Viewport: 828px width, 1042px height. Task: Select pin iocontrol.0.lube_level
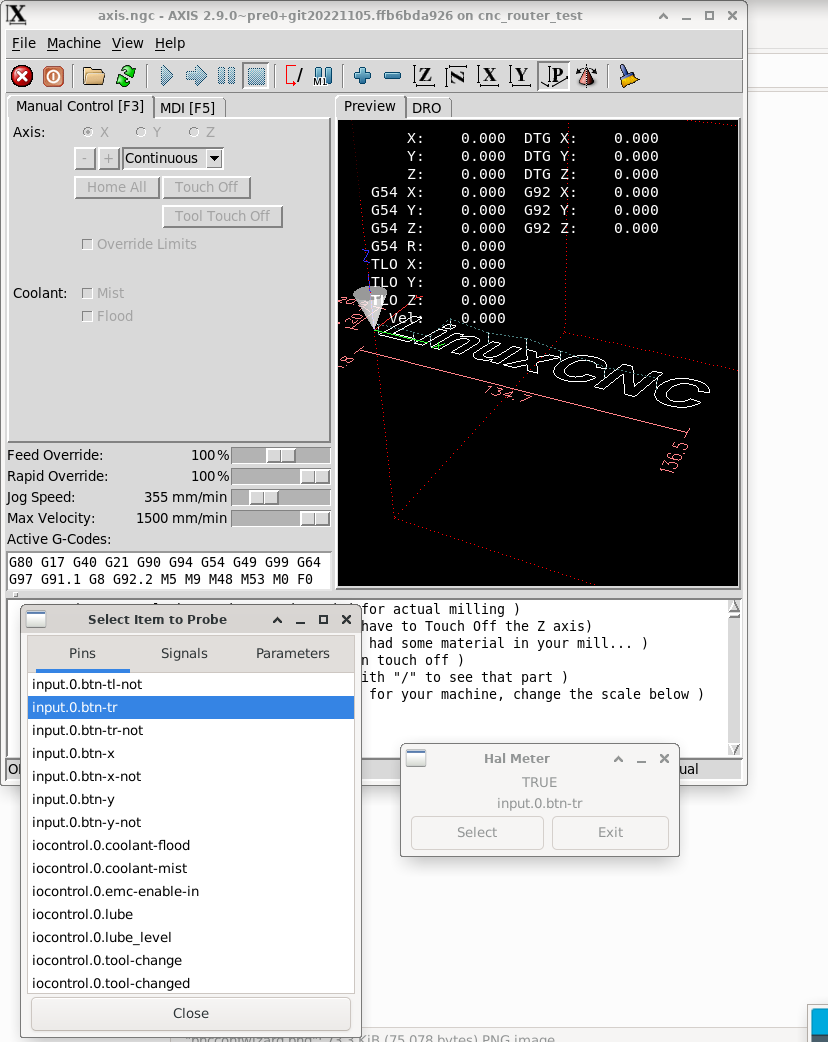point(191,938)
